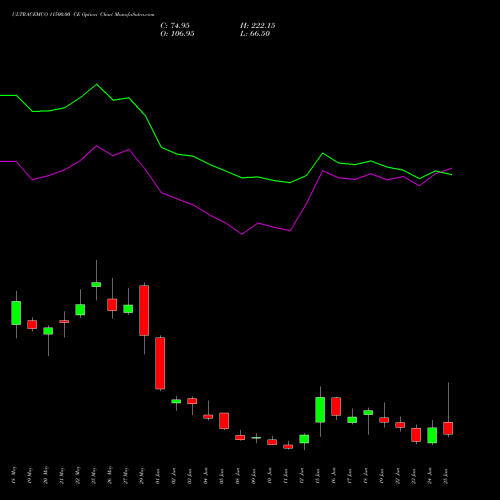Click the 26 May date label
Image resolution: width=500 pixels, height=500 pixels.
click(110, 475)
